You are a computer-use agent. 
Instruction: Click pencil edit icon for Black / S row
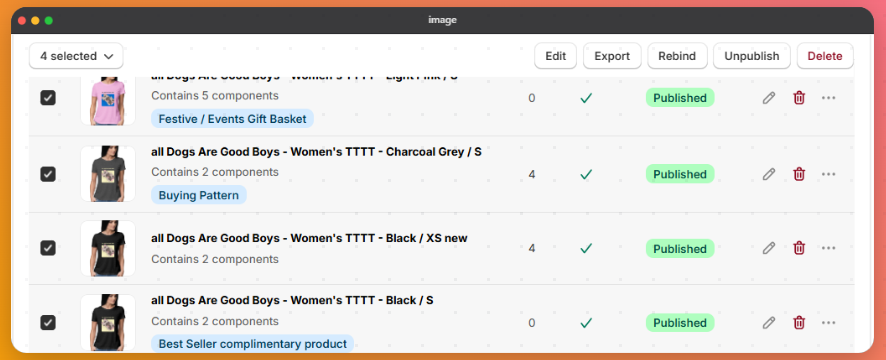(768, 323)
